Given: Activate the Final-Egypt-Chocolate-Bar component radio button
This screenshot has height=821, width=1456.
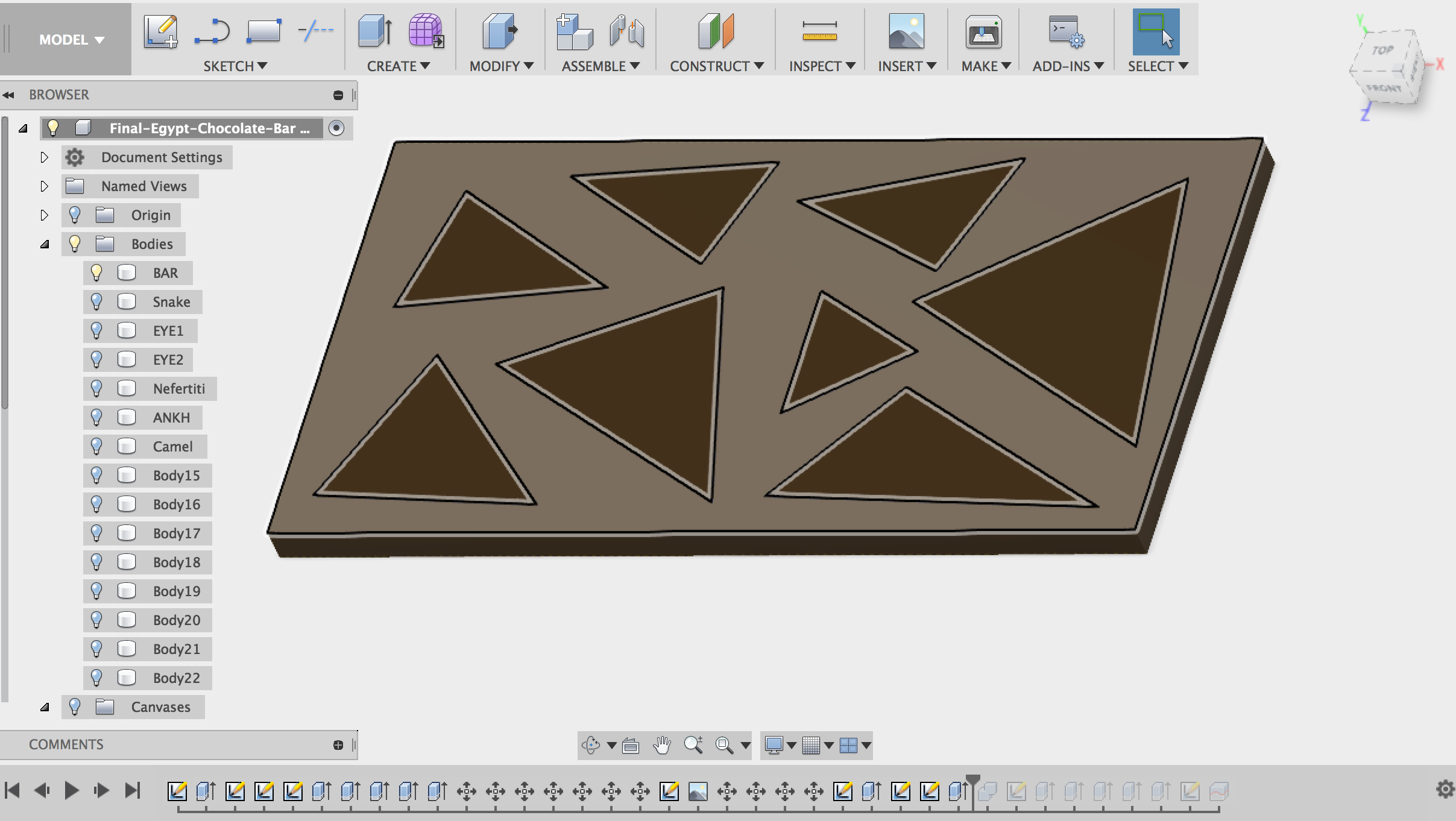Looking at the screenshot, I should point(337,128).
